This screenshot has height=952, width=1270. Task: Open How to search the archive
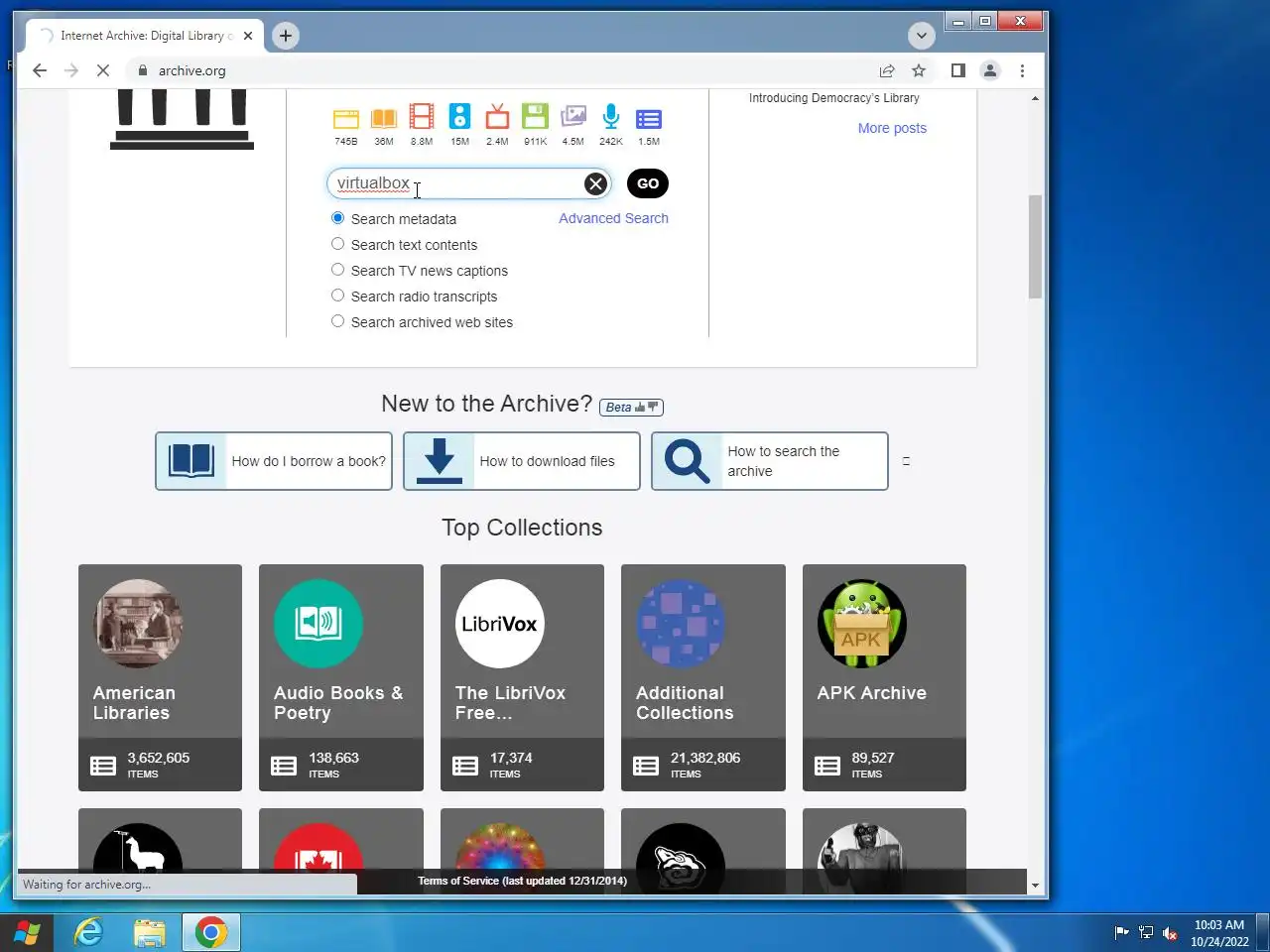tap(770, 461)
